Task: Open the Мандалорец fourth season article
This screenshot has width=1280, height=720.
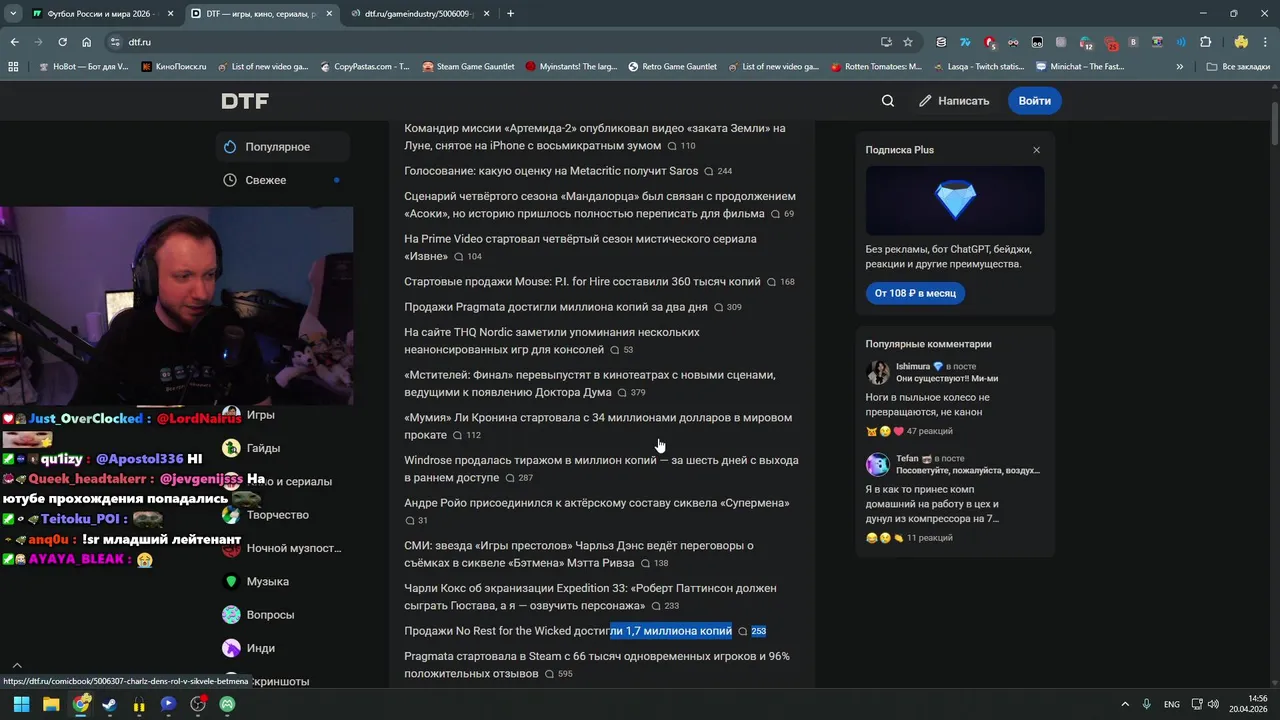Action: pyautogui.click(x=600, y=205)
